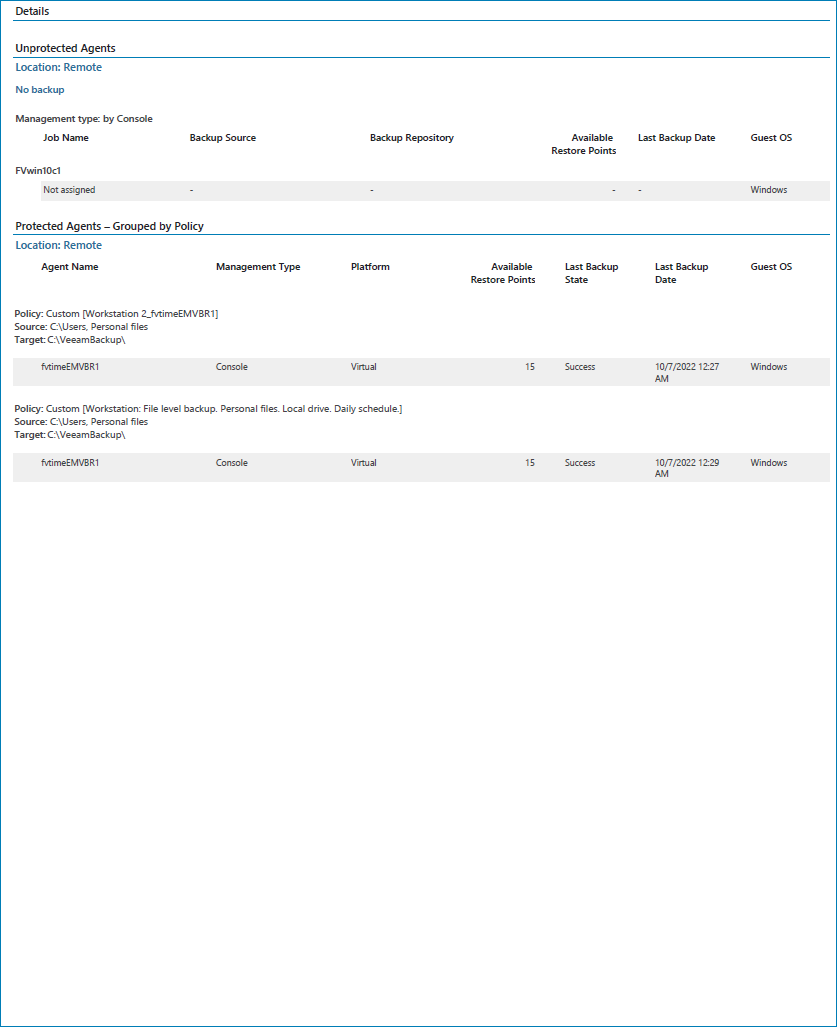Sort by the Job Name column header

click(66, 137)
